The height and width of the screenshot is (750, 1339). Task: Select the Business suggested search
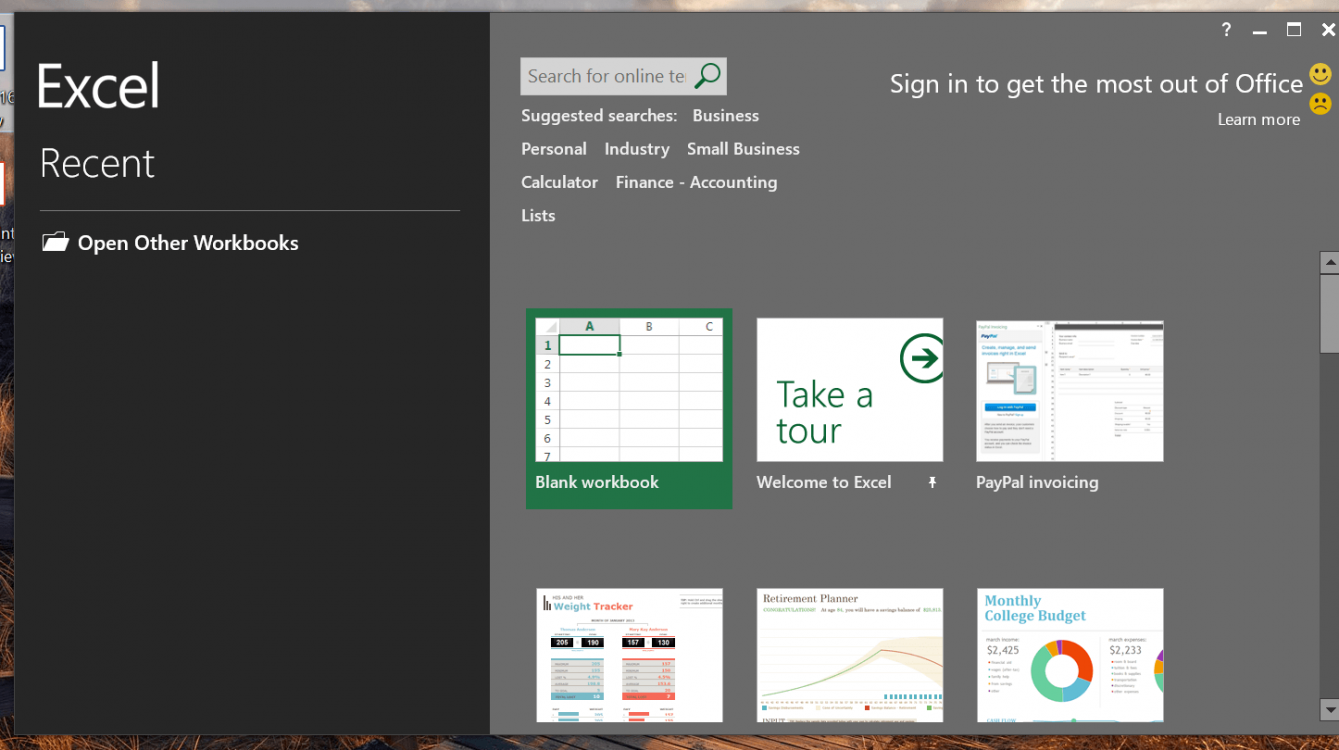click(725, 116)
